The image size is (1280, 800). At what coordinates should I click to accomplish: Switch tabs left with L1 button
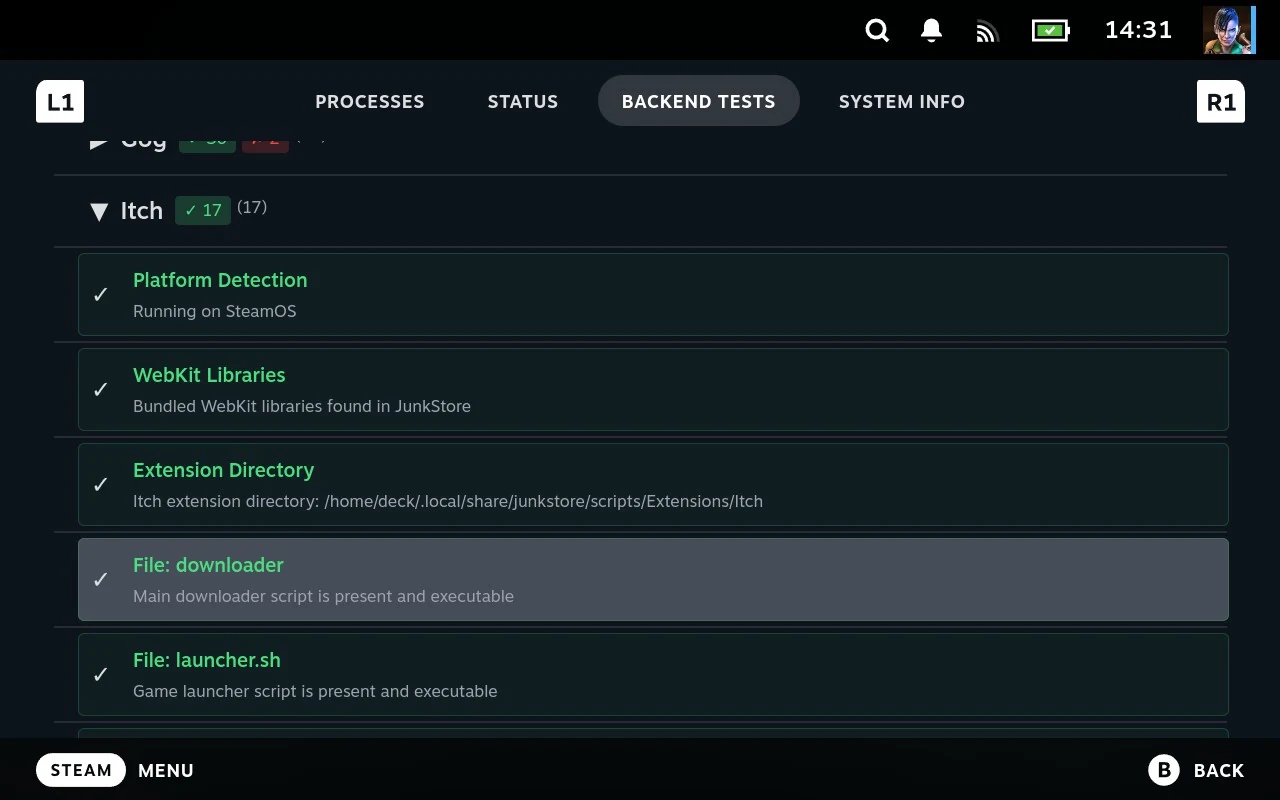pyautogui.click(x=60, y=101)
